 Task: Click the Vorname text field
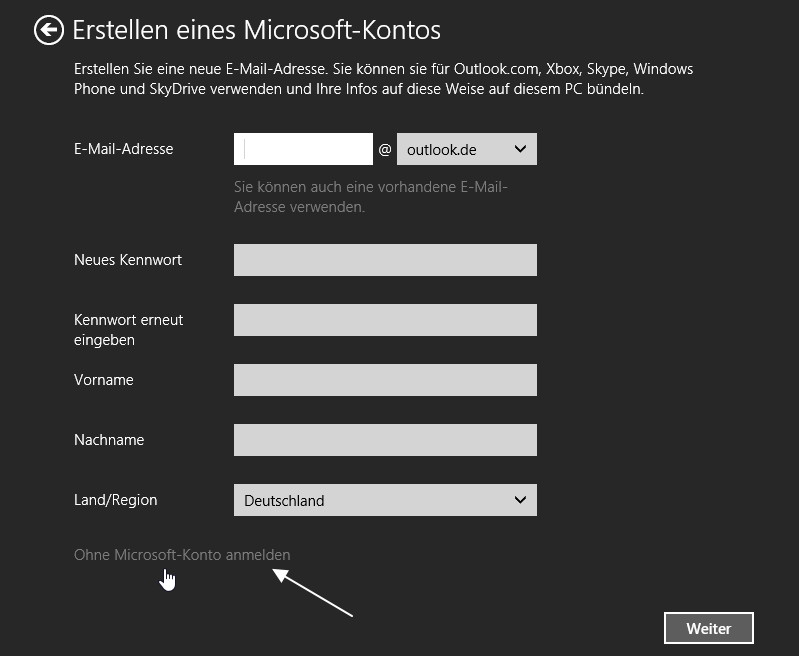[385, 380]
